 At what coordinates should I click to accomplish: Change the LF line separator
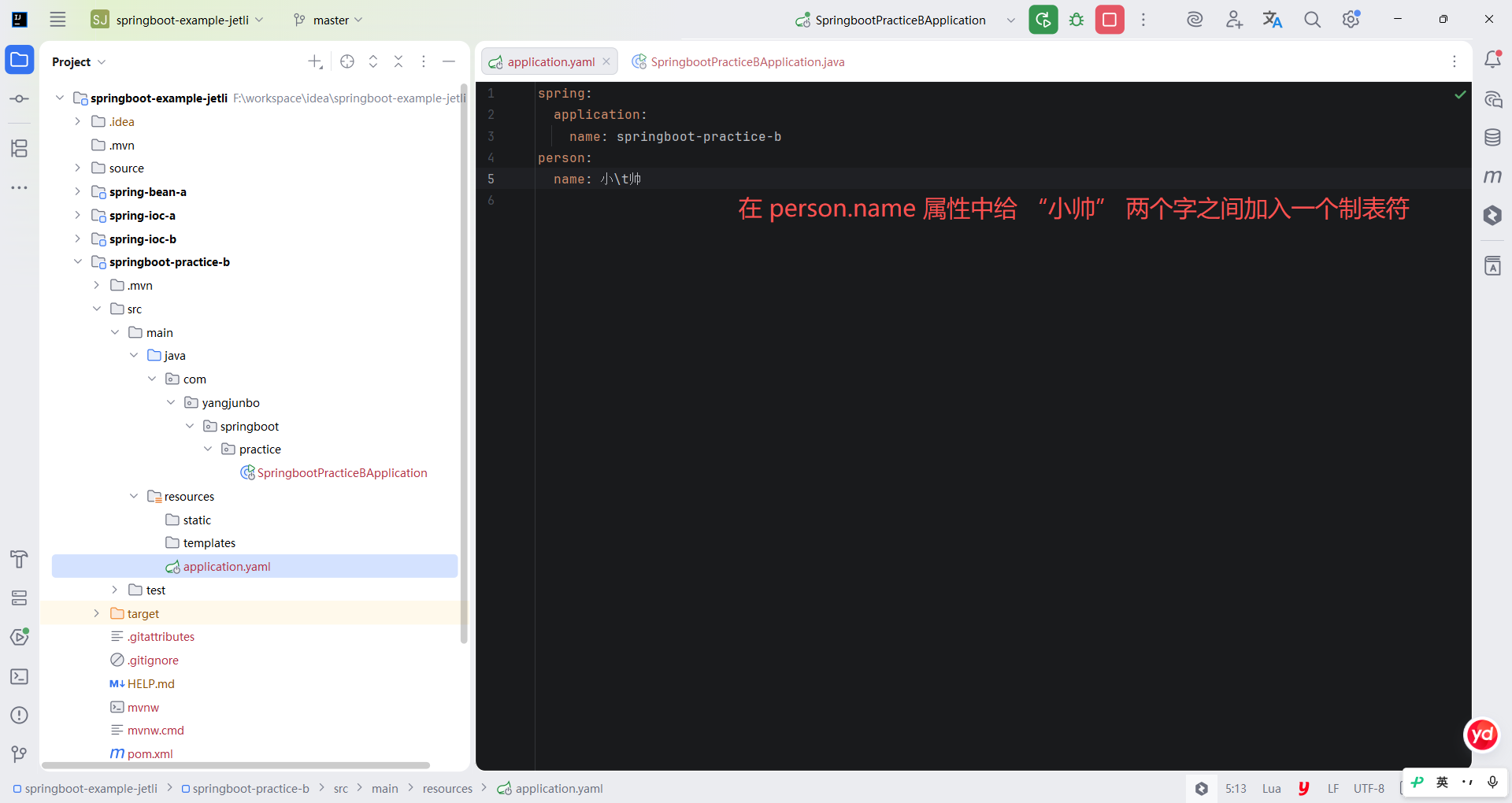pyautogui.click(x=1332, y=788)
